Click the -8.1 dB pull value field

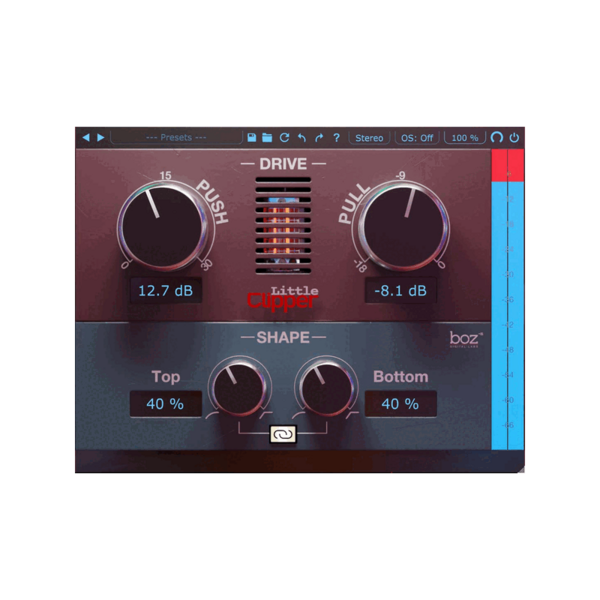tap(400, 291)
